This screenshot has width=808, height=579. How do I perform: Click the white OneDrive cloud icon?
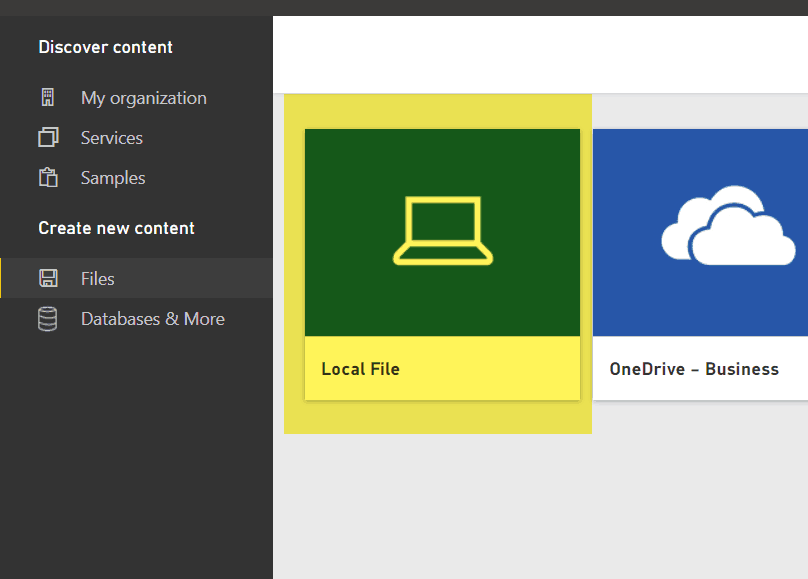click(721, 226)
